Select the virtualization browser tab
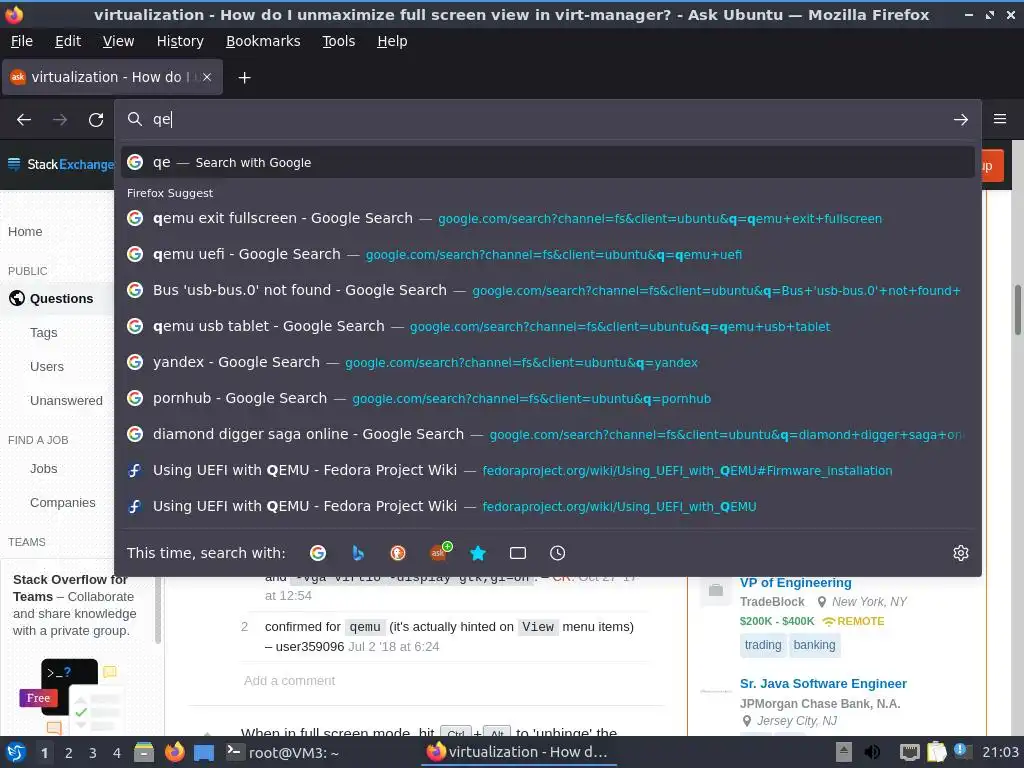Screen dimensions: 1024x768 pos(112,77)
